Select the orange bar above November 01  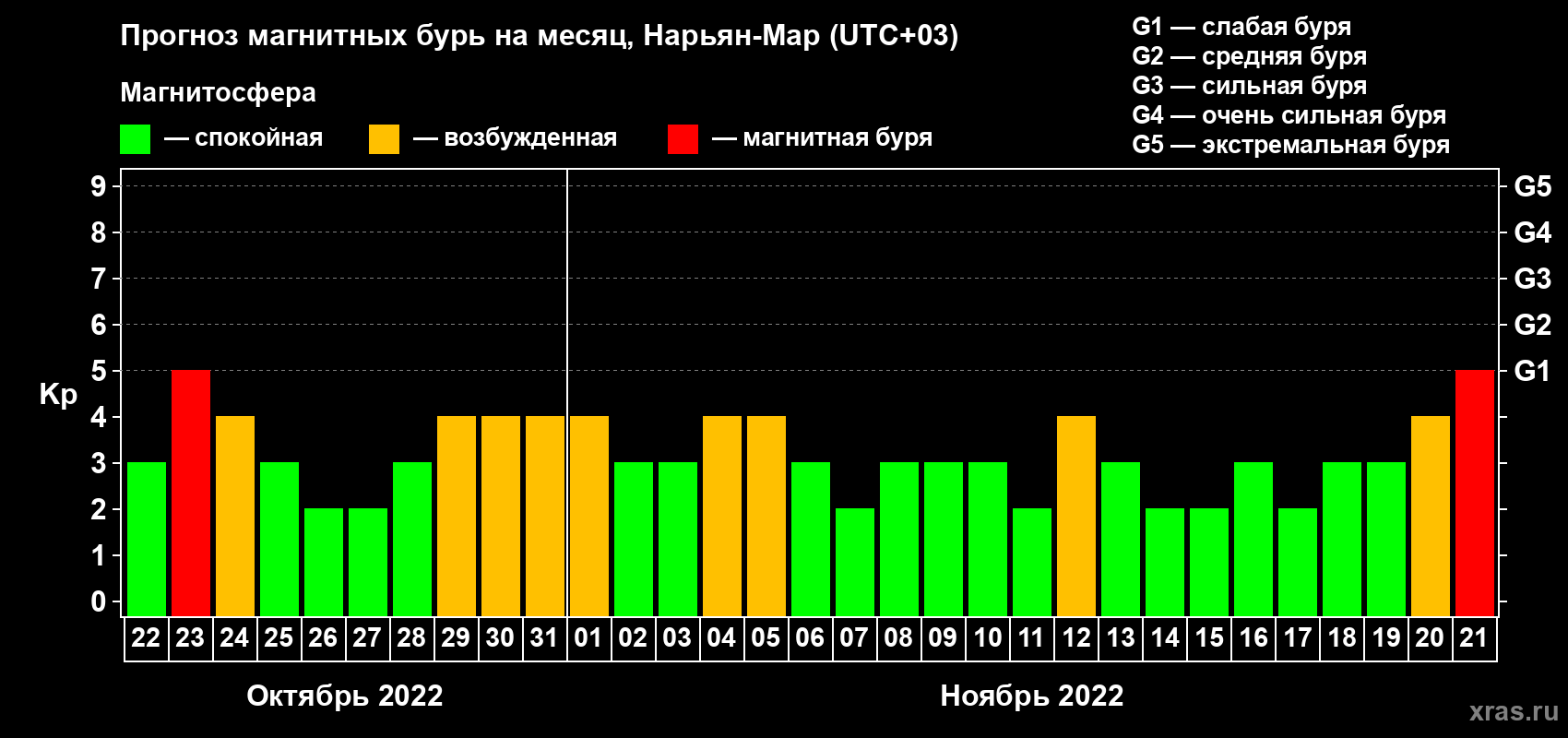point(589,516)
